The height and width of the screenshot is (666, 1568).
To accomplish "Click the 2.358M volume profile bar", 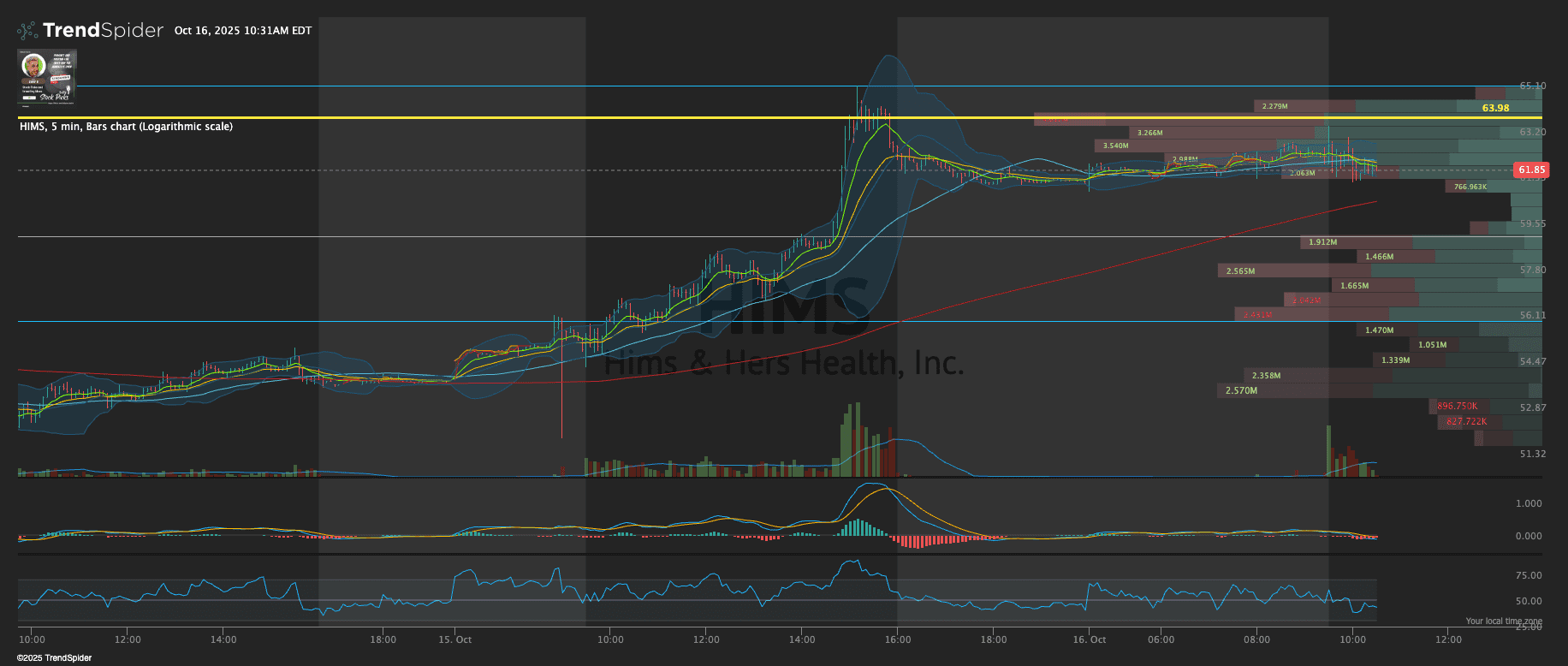I will pyautogui.click(x=1266, y=376).
